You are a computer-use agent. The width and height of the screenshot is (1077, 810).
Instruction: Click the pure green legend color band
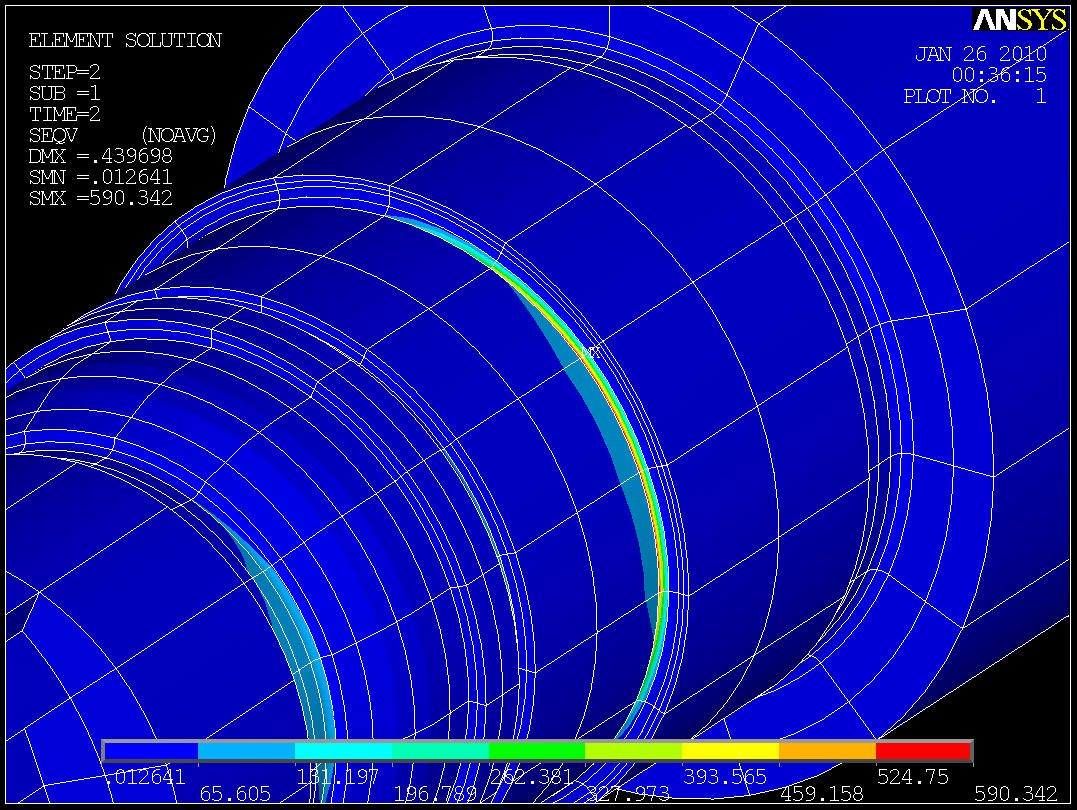click(x=536, y=751)
